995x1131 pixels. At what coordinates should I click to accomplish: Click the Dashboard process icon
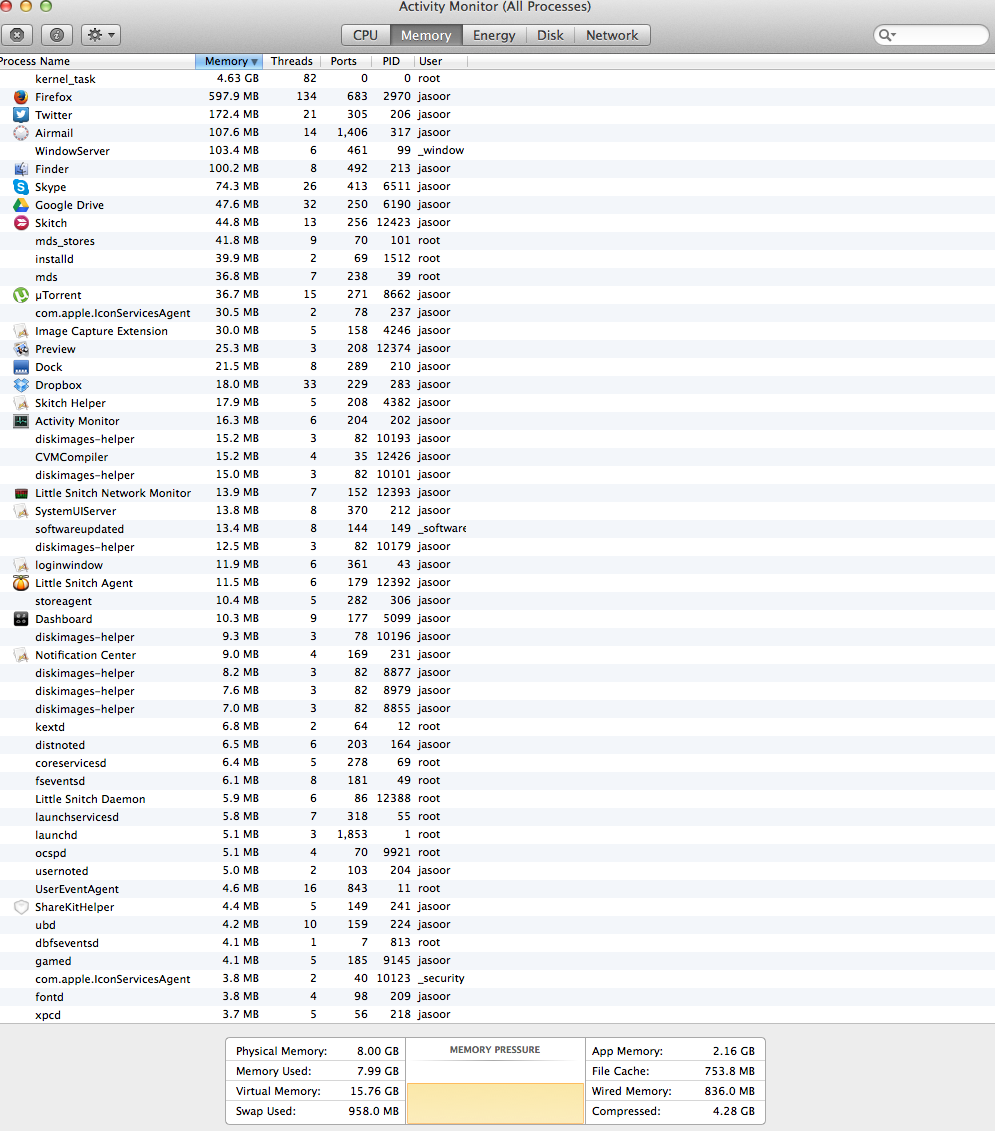click(x=21, y=619)
